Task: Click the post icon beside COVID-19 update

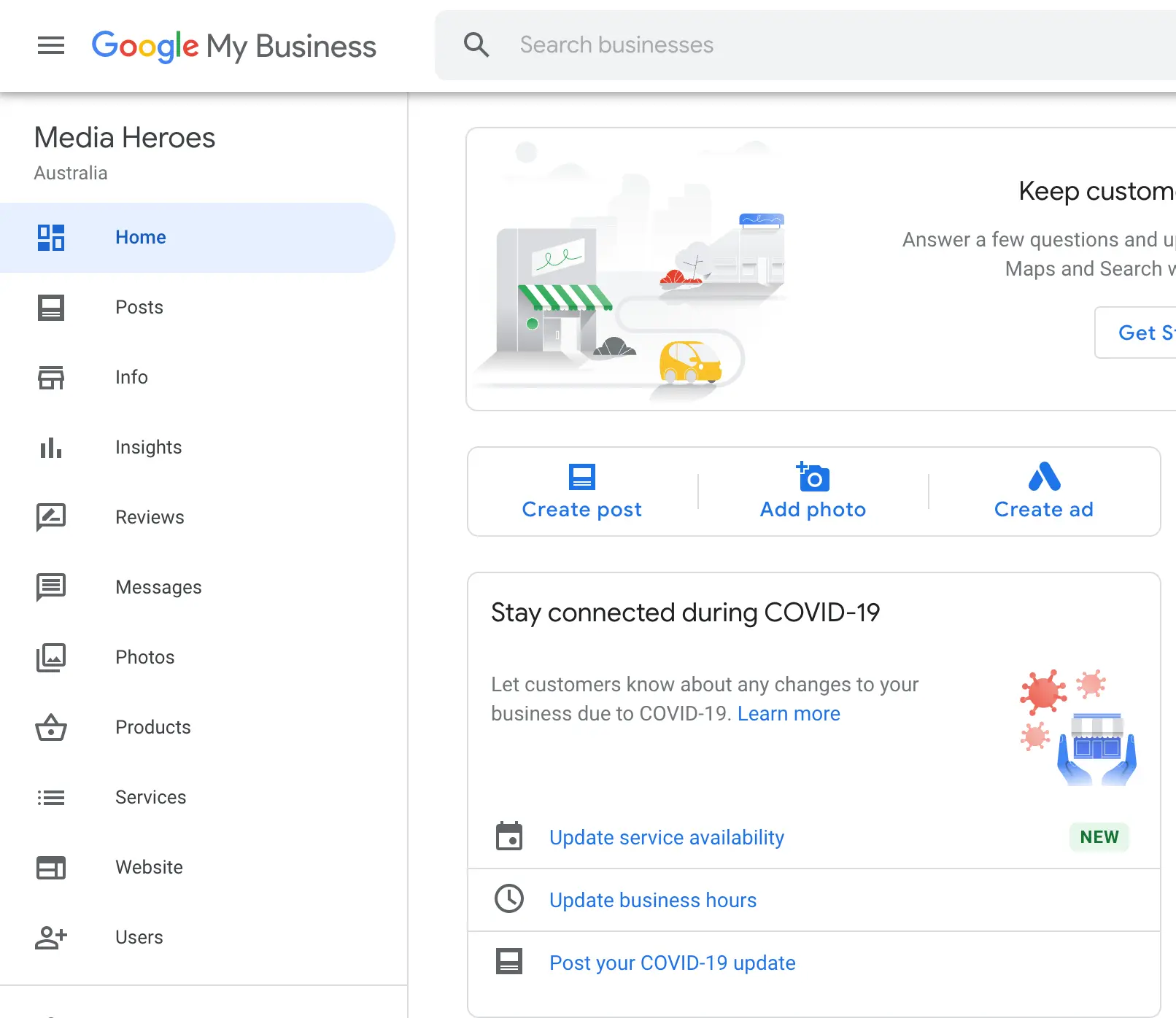Action: [x=509, y=962]
